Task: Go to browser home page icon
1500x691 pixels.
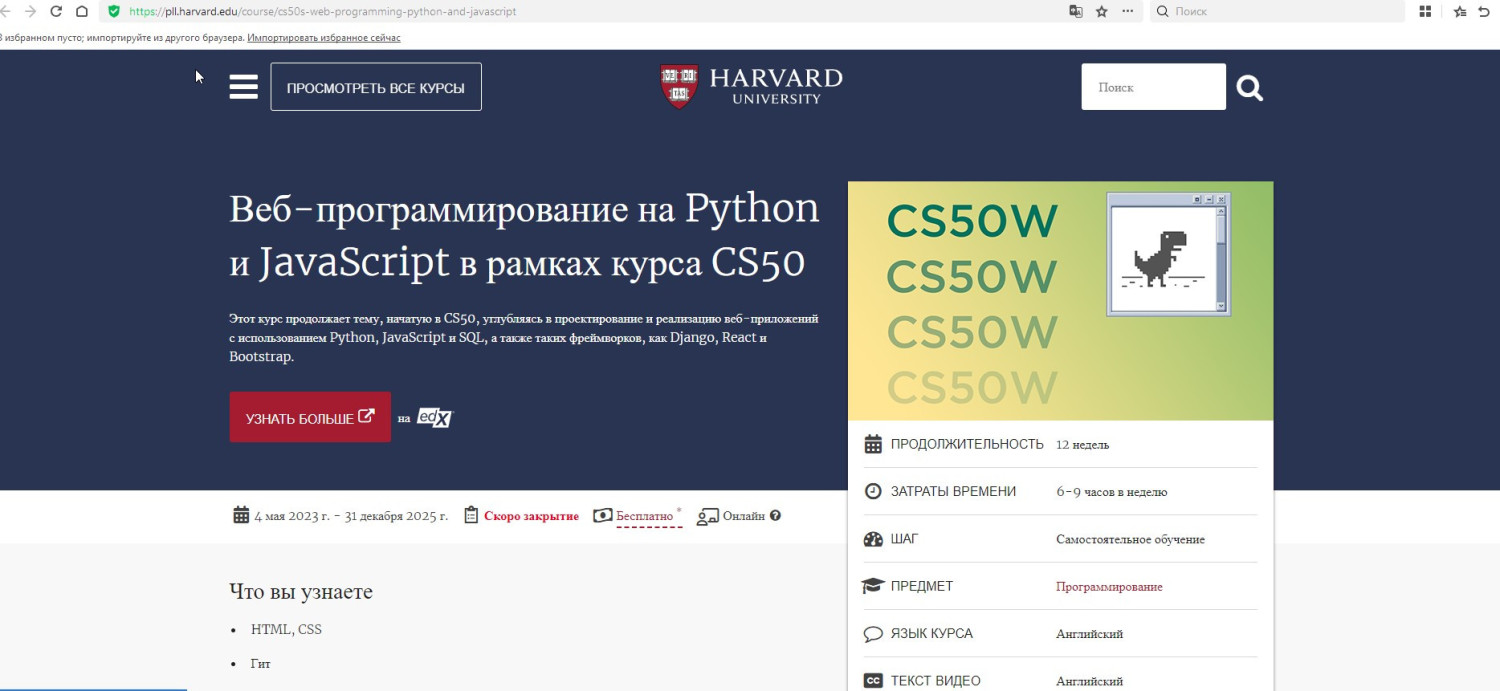Action: click(x=82, y=11)
